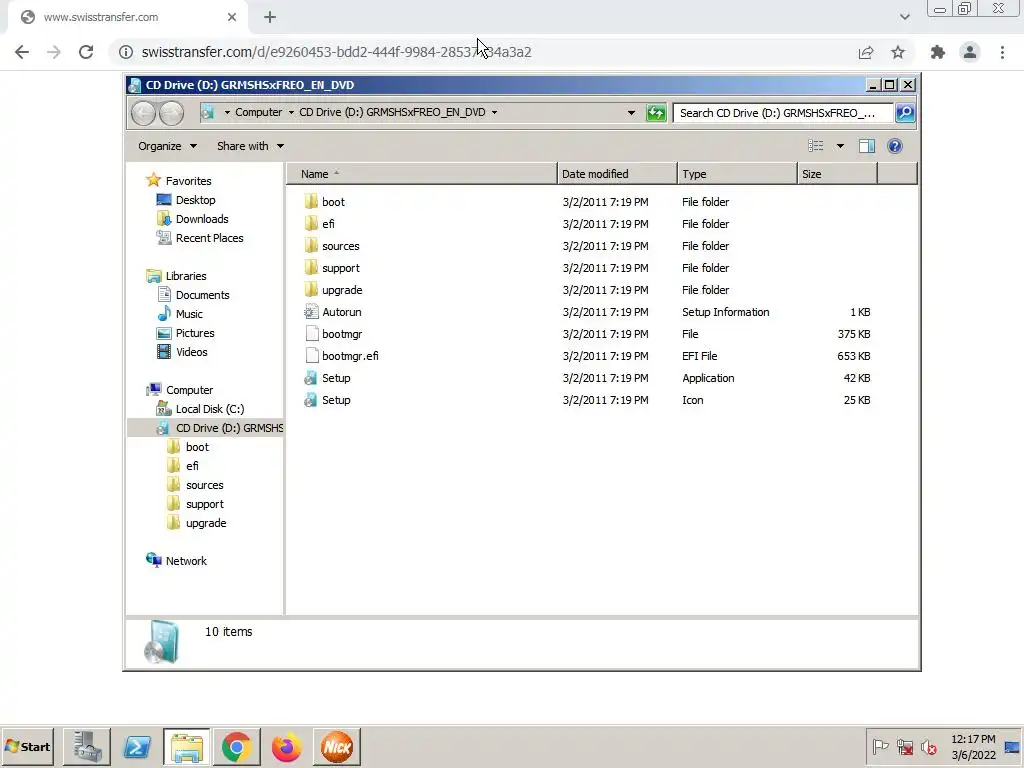Reload the swisstransfer page in Chrome
The width and height of the screenshot is (1024, 768).
pyautogui.click(x=86, y=52)
